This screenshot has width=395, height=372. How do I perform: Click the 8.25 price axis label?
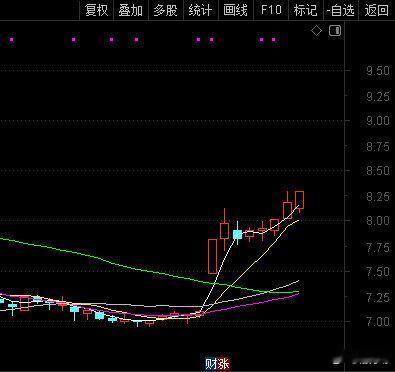pos(378,196)
